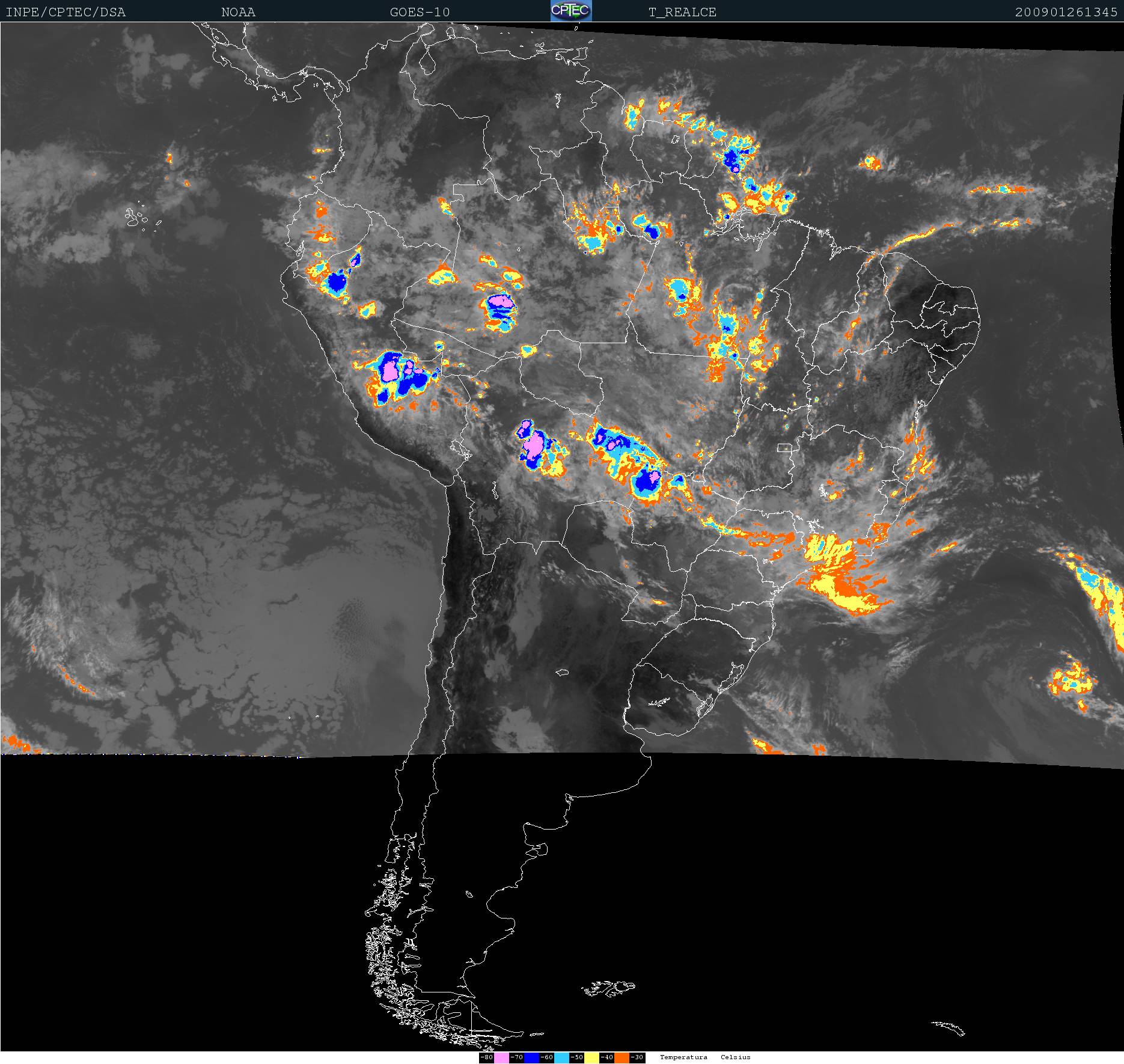Screen dimensions: 1124x1064
Task: Click the -40 legend value label
Action: (x=606, y=1057)
